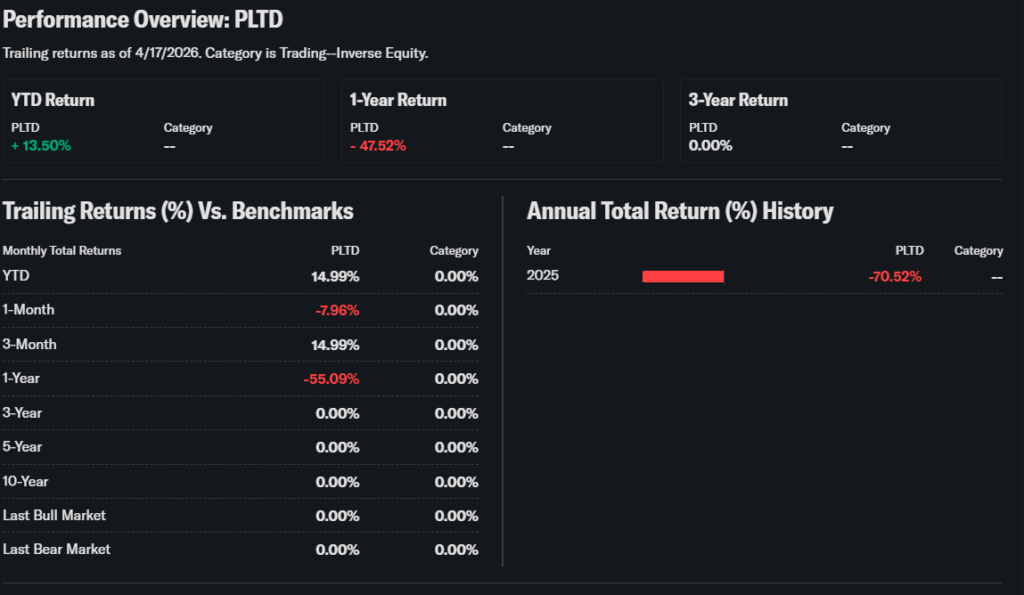Click the 10-Year row label
Viewport: 1024px width, 595px height.
pyautogui.click(x=26, y=481)
